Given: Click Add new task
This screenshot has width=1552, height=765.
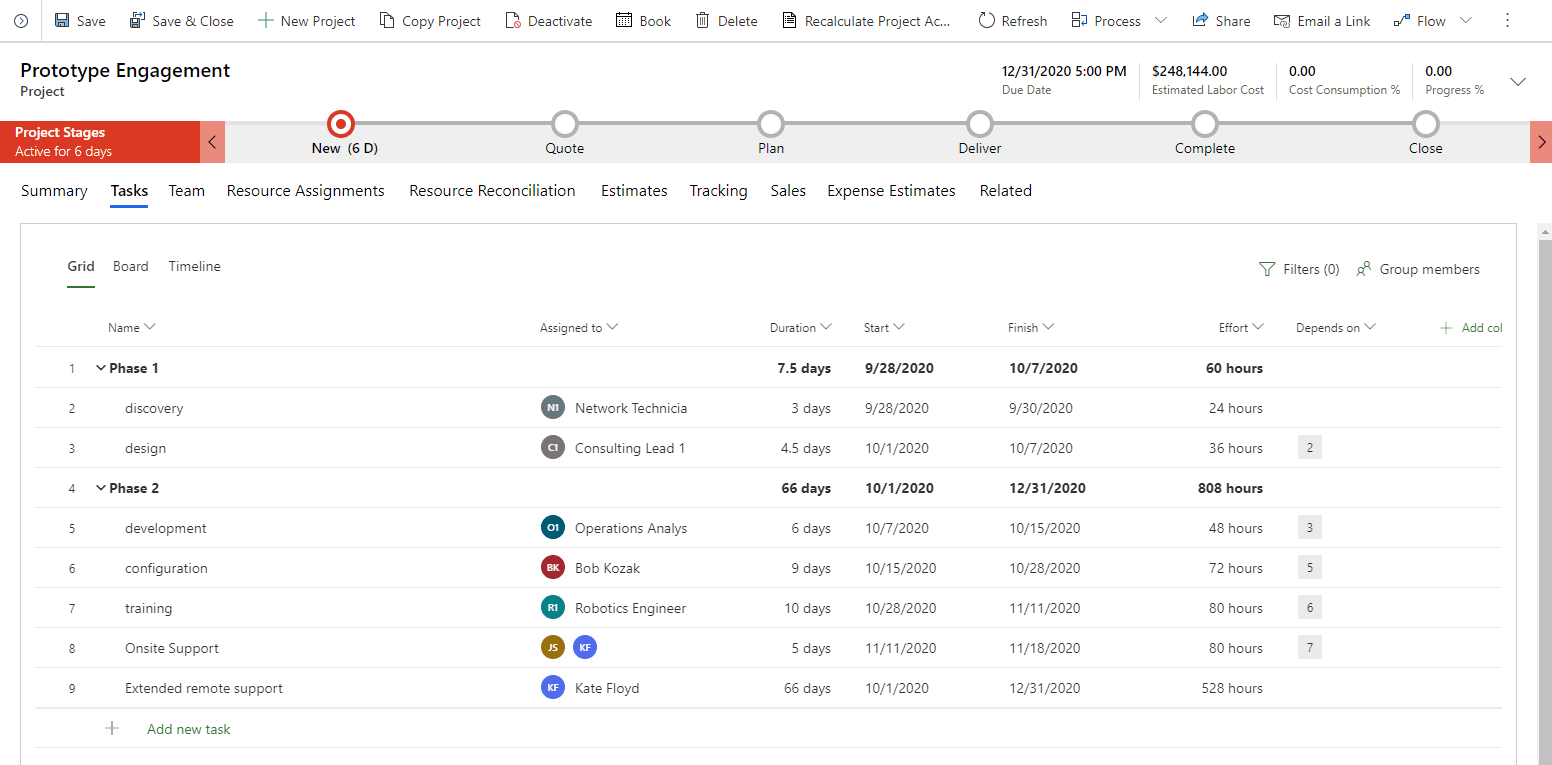Looking at the screenshot, I should tap(168, 729).
